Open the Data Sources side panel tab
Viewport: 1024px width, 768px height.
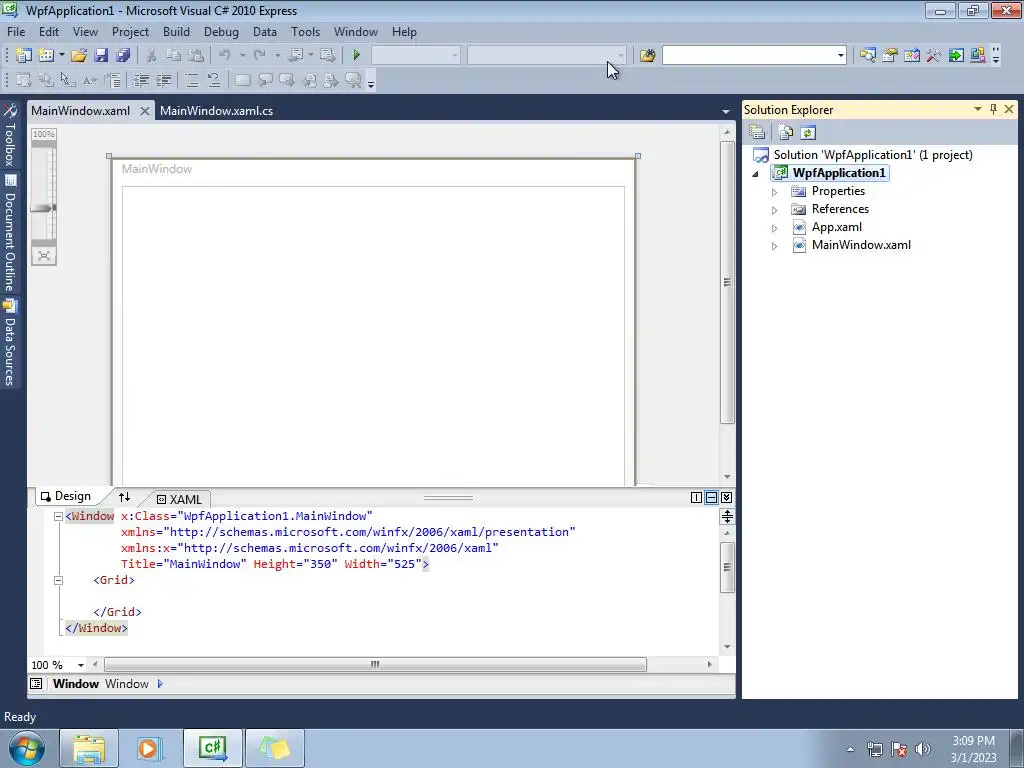coord(10,343)
